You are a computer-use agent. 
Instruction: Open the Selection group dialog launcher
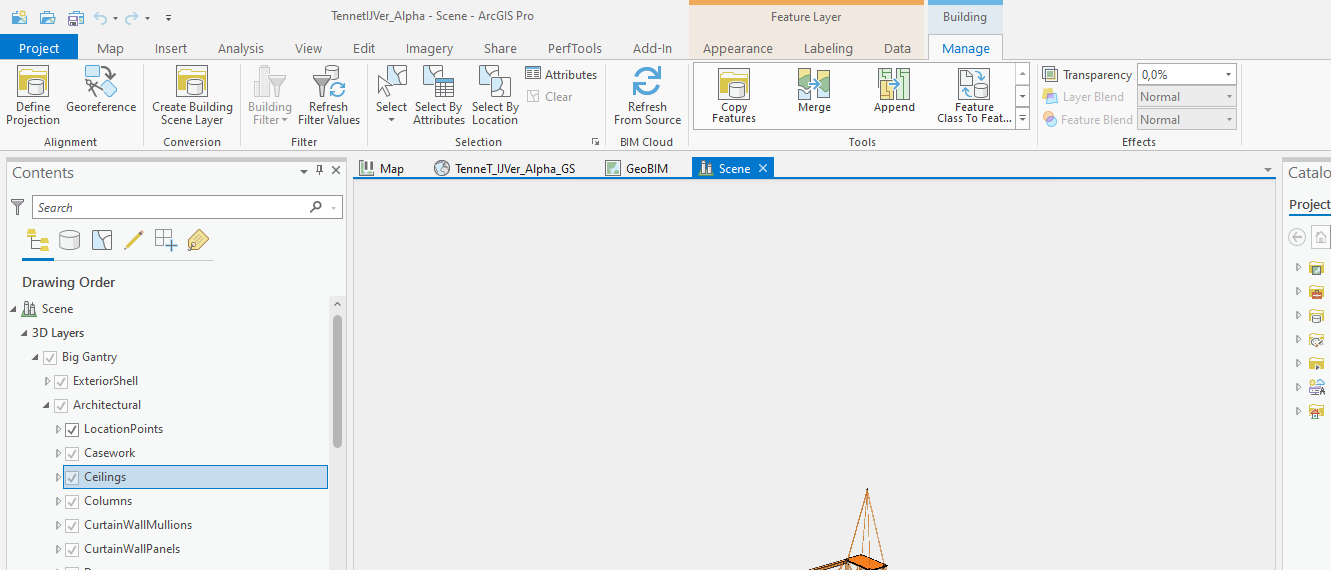click(x=595, y=142)
